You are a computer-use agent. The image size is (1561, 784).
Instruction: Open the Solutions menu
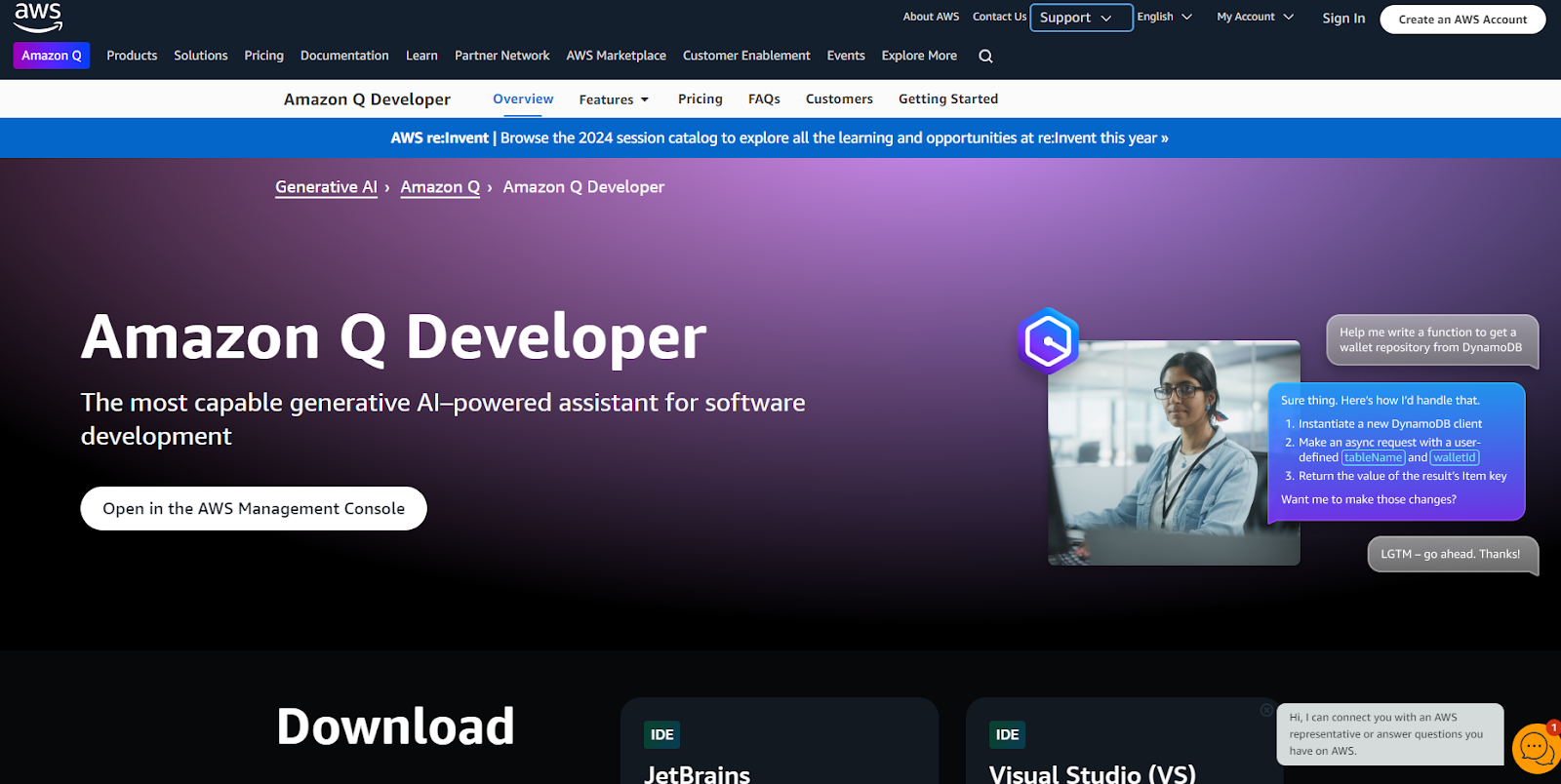coord(201,56)
